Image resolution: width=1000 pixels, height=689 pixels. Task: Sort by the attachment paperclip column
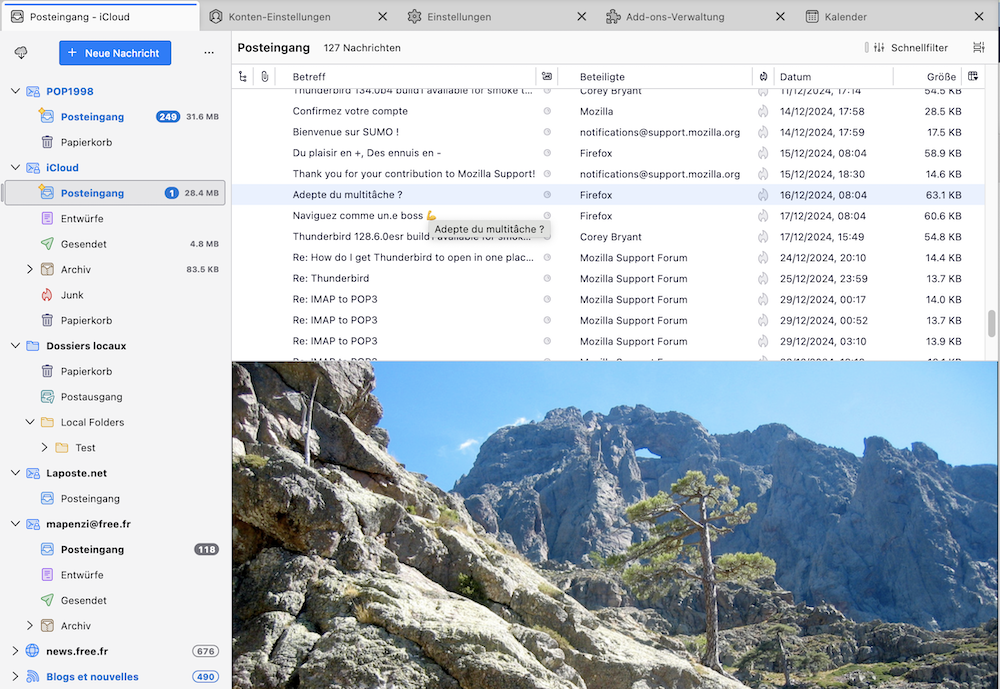[x=265, y=77]
